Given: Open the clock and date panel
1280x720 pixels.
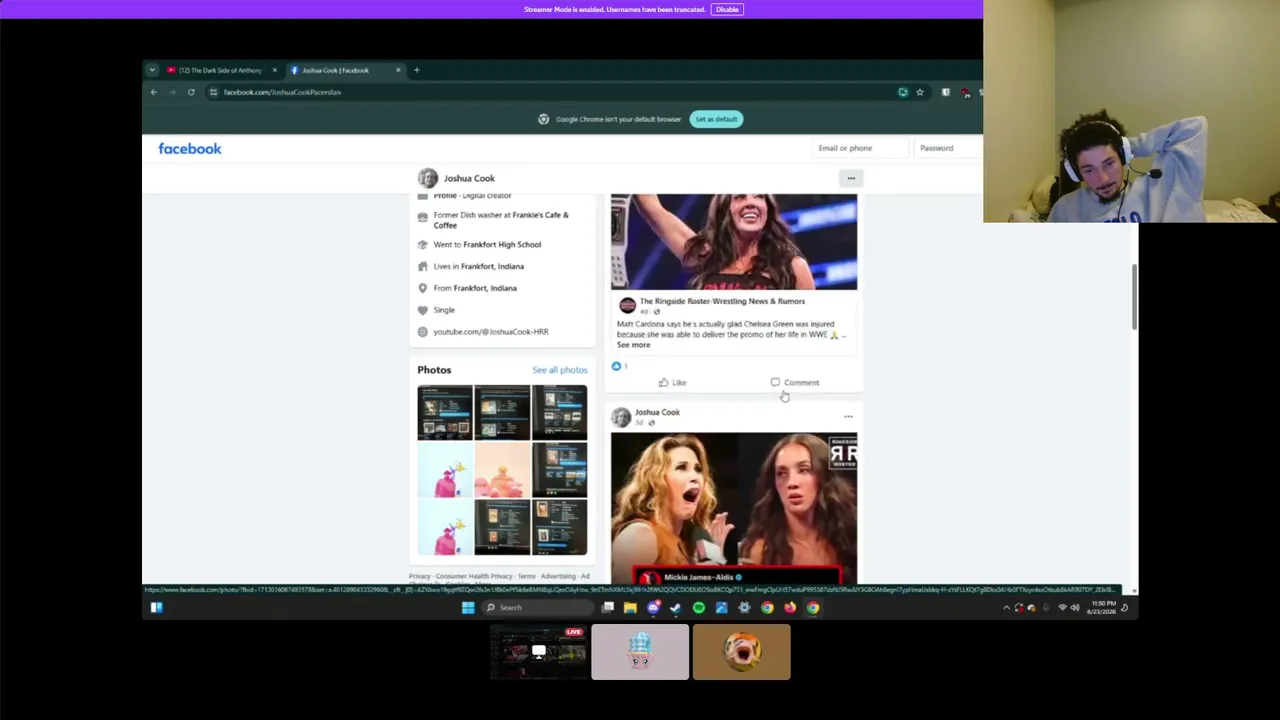Looking at the screenshot, I should (x=1103, y=607).
